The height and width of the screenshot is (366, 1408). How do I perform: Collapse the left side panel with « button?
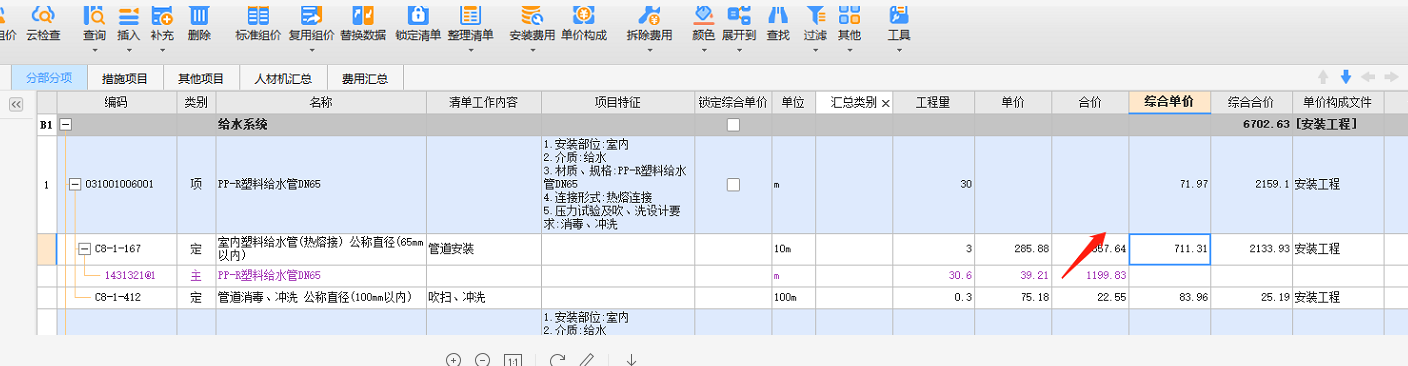(16, 104)
